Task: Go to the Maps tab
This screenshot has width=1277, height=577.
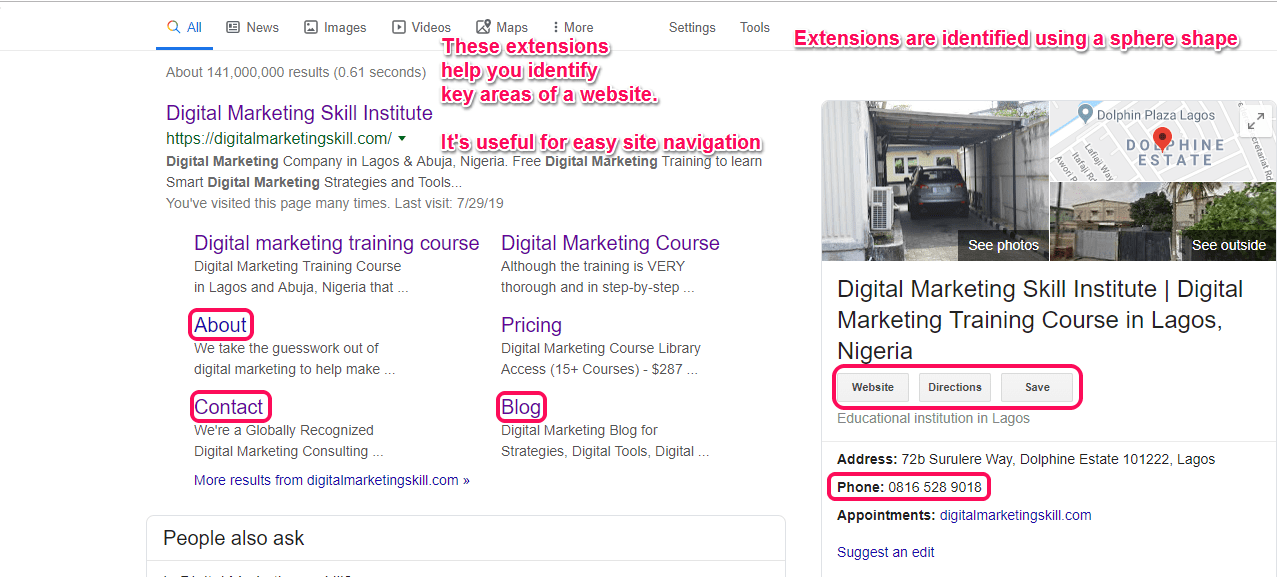Action: [x=502, y=28]
